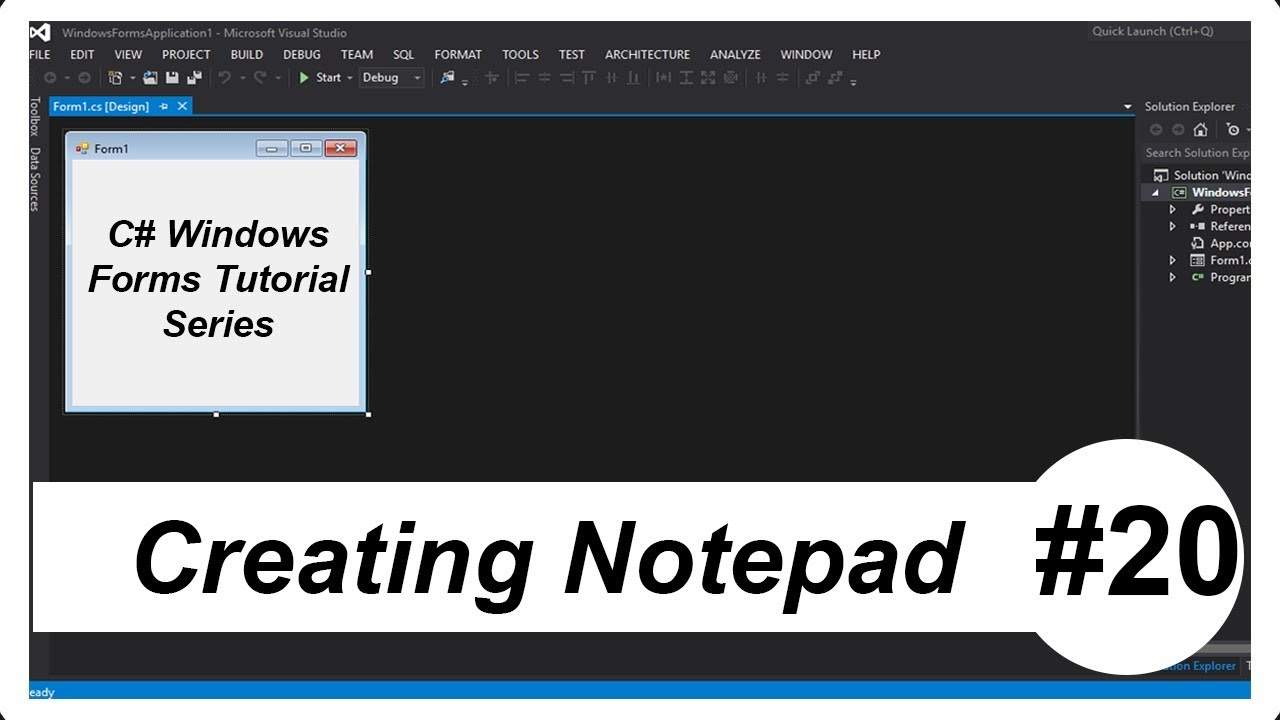Click the Make Vertical Spacing Equal icon

782,77
